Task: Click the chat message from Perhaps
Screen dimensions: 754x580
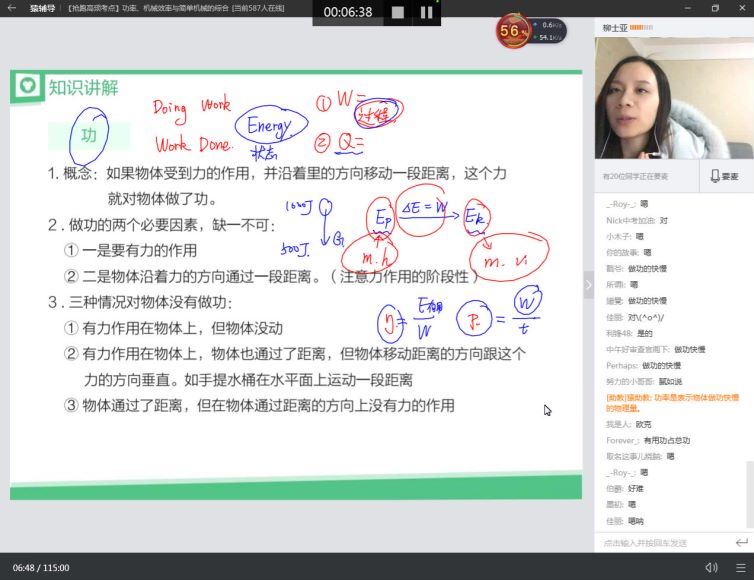Action: 643,366
